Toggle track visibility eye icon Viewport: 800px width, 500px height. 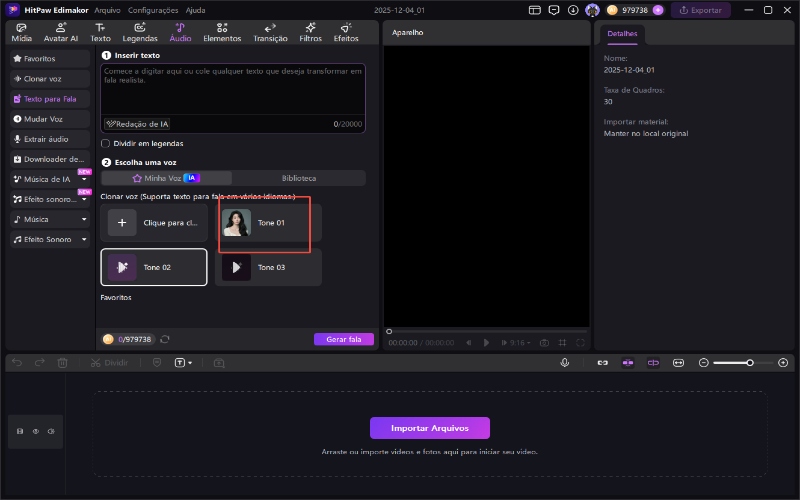[x=36, y=432]
